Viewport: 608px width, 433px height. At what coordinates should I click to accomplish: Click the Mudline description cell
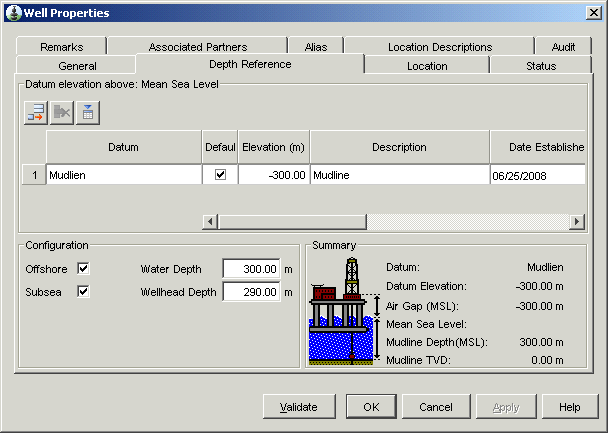[400, 175]
